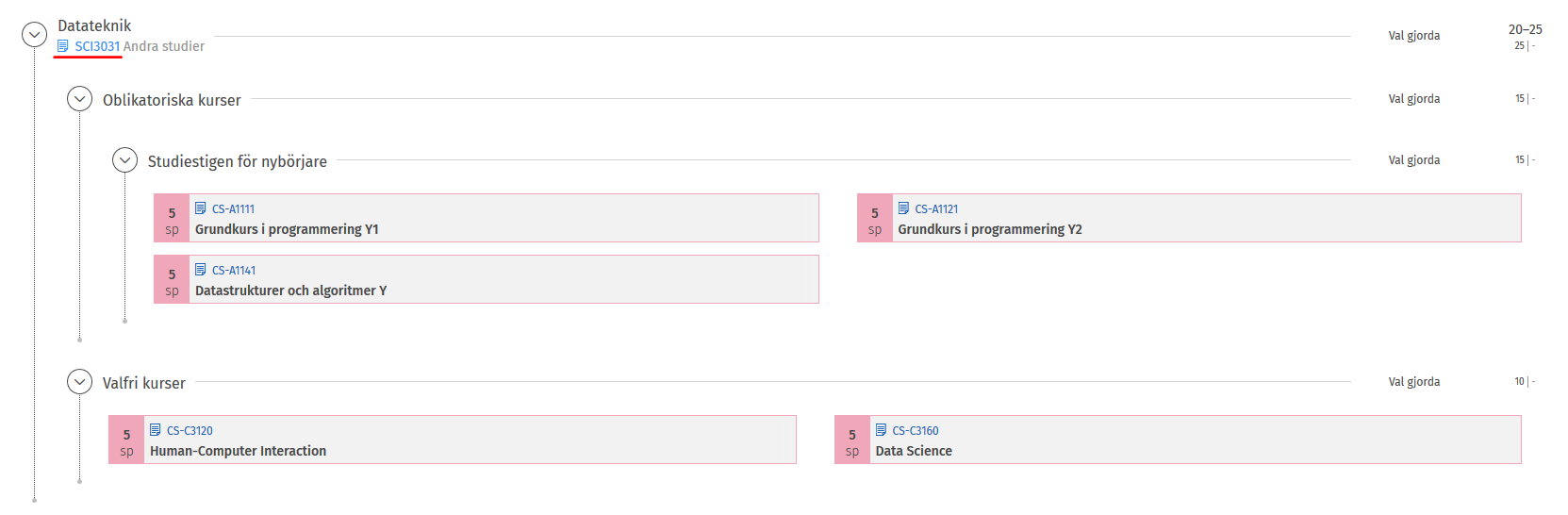Click the document icon next to CS-C3160
Screen dimensions: 1568x515
click(x=881, y=430)
